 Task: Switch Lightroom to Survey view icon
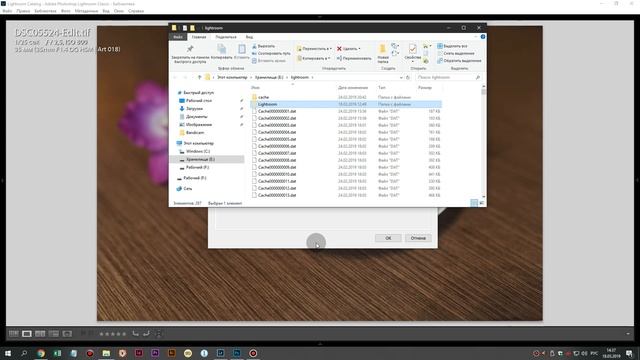pos(53,334)
